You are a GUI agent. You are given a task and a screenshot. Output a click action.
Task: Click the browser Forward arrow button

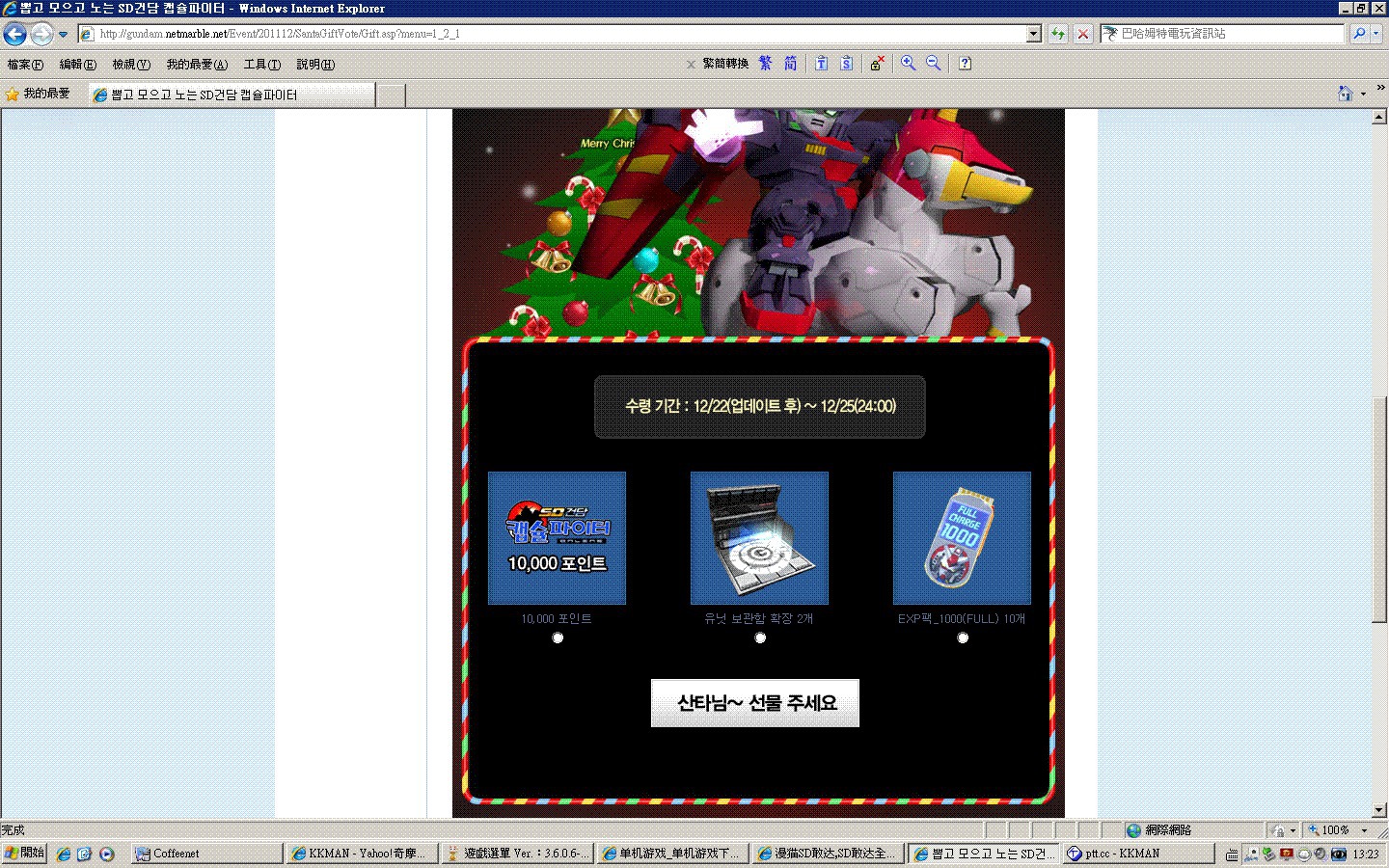coord(41,35)
